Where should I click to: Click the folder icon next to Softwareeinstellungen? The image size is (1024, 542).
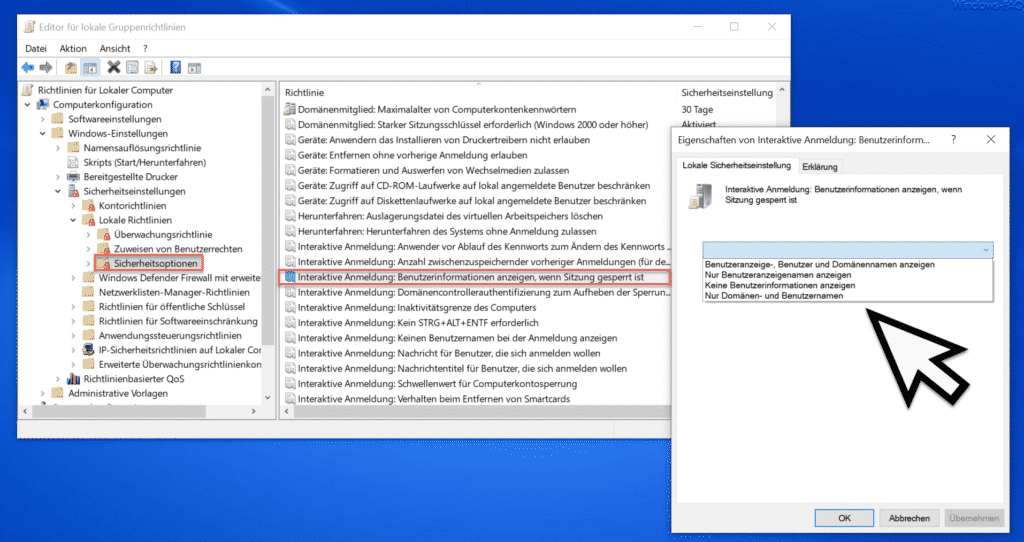(x=58, y=119)
